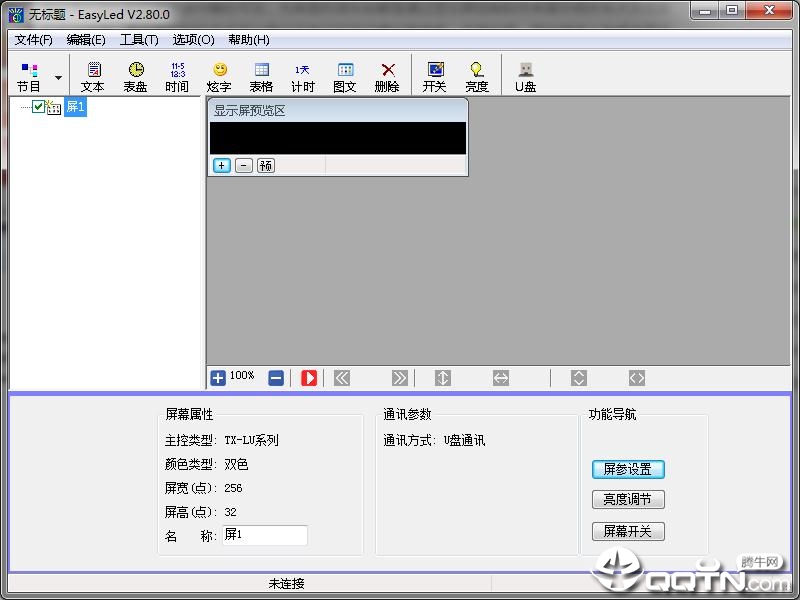Image resolution: width=800 pixels, height=600 pixels.
Task: Click the horizontal double-arrow button
Action: [x=501, y=378]
